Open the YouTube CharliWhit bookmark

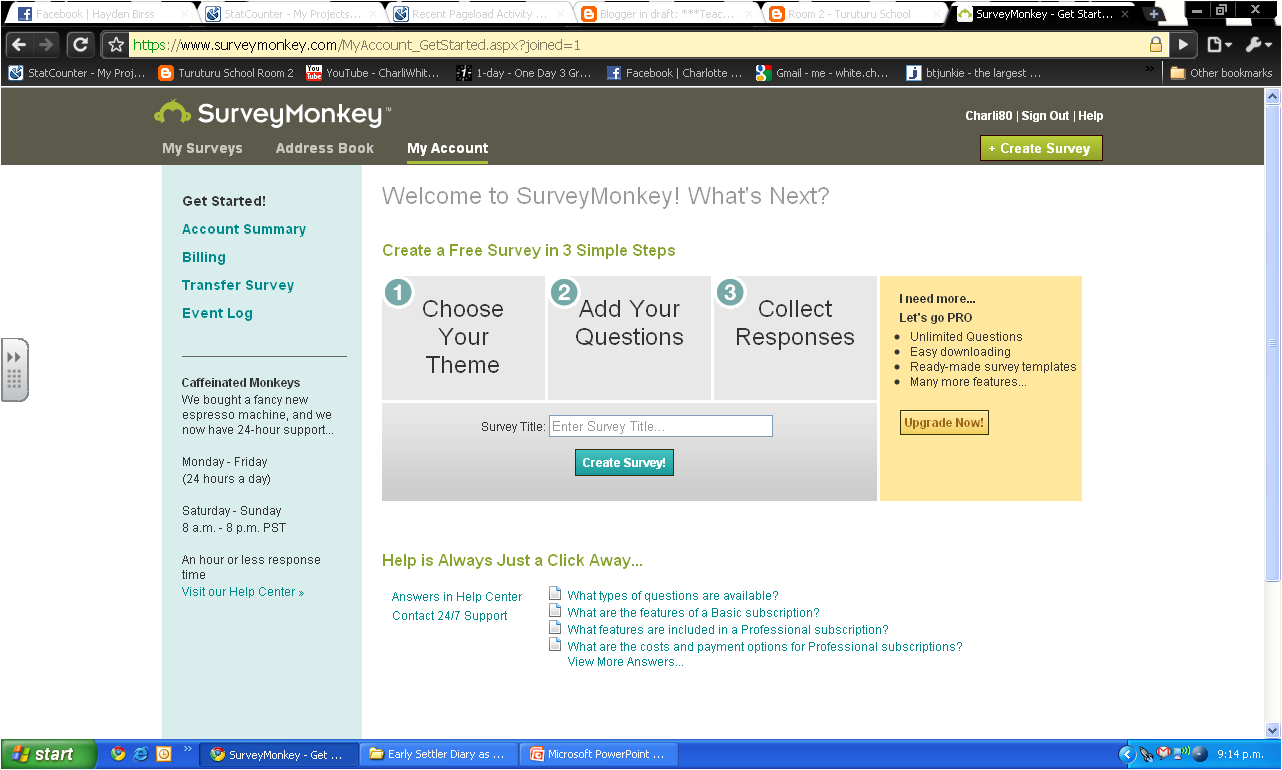pos(373,73)
